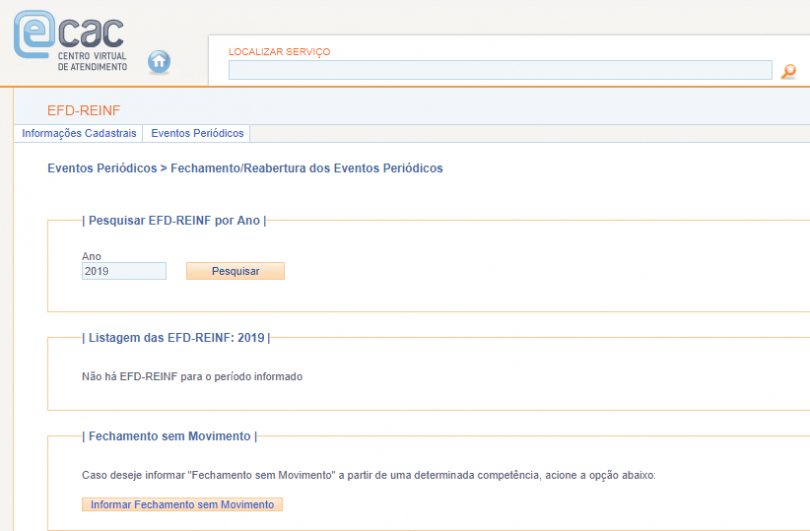810x531 pixels.
Task: Click the 'Ano' label
Action: pos(91,256)
